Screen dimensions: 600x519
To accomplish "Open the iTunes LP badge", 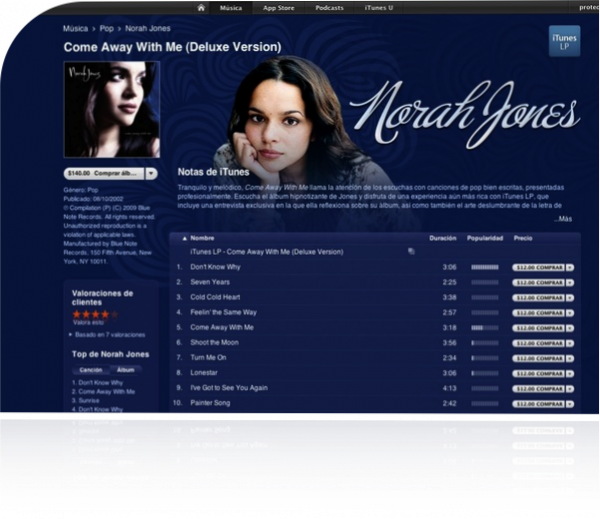I will coord(564,41).
